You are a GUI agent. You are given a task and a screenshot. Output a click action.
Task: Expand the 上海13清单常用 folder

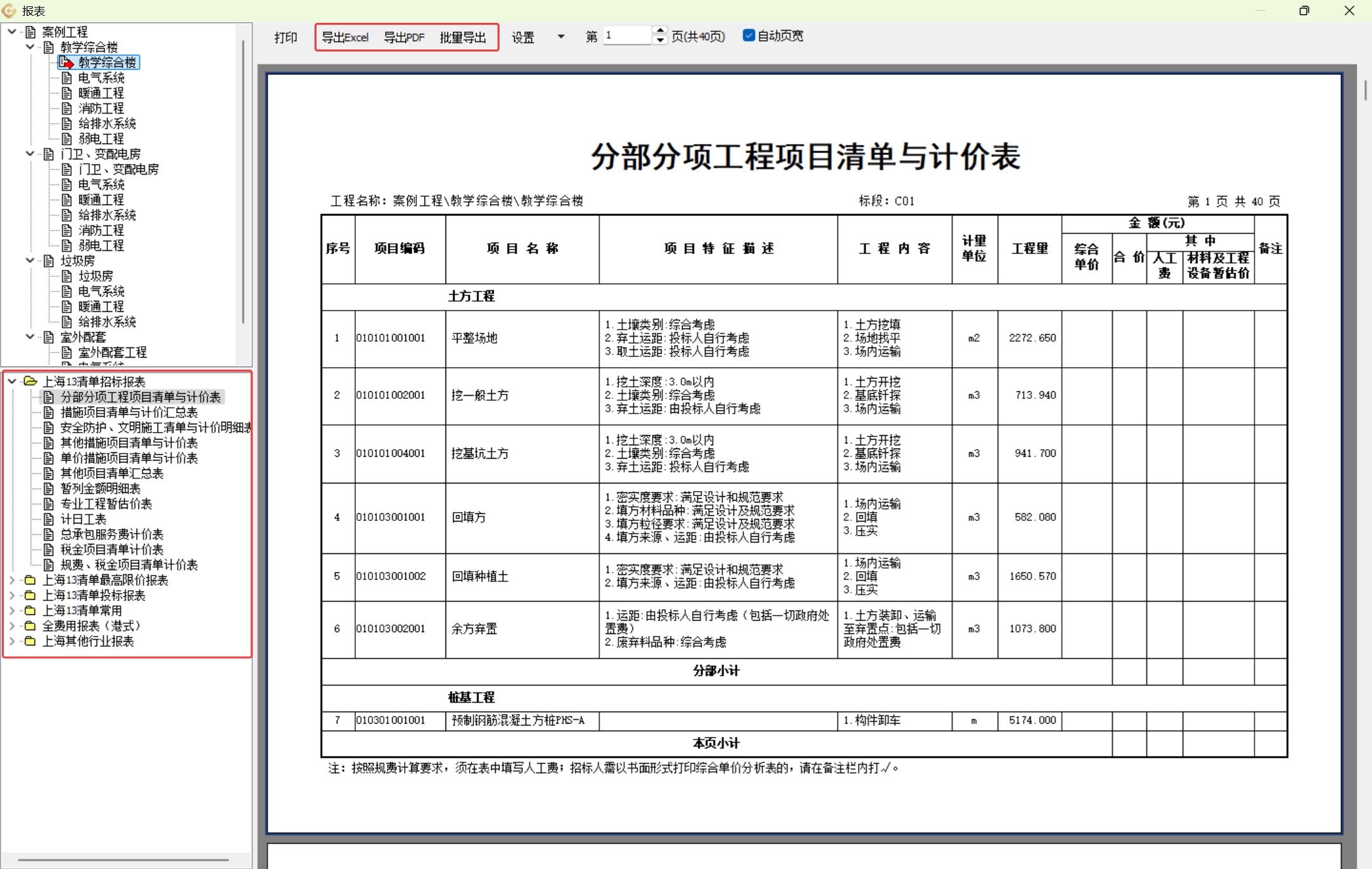click(12, 610)
